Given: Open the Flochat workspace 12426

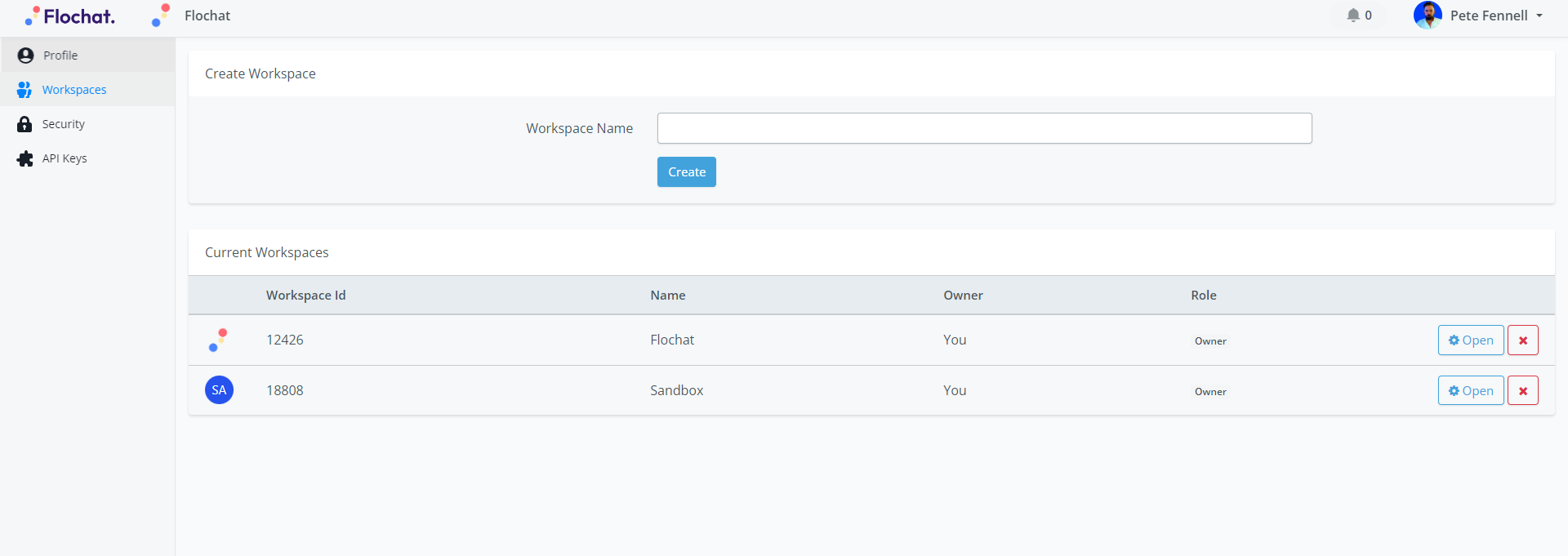Looking at the screenshot, I should point(1470,340).
